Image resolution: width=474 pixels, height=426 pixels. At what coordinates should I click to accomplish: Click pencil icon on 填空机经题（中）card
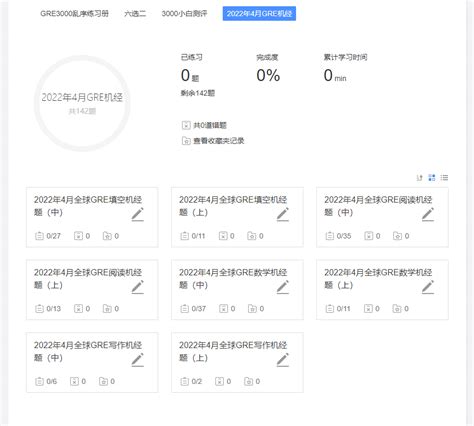[138, 214]
